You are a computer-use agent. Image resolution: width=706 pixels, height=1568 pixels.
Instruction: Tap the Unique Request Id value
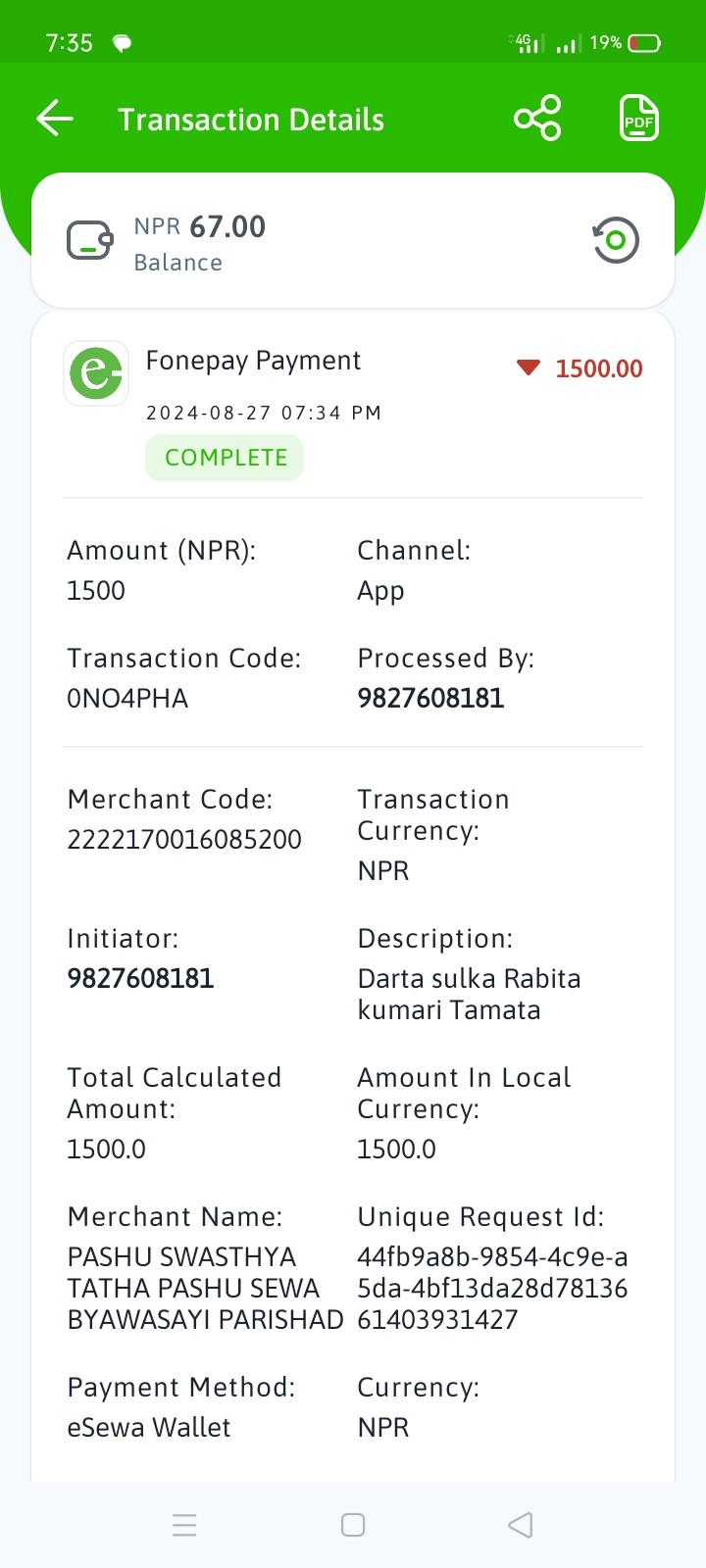point(492,1288)
